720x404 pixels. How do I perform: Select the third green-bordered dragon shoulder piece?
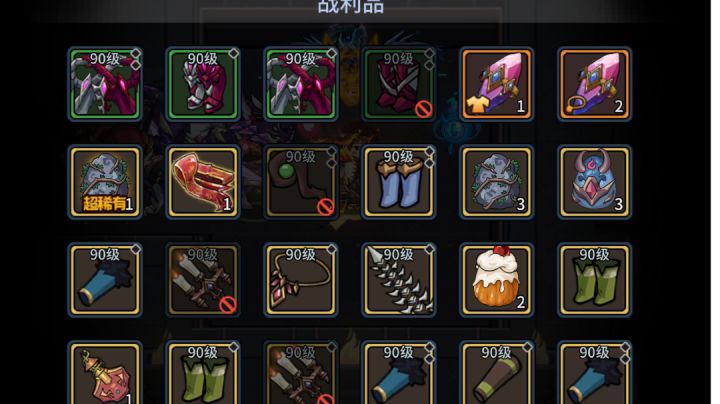pyautogui.click(x=301, y=84)
